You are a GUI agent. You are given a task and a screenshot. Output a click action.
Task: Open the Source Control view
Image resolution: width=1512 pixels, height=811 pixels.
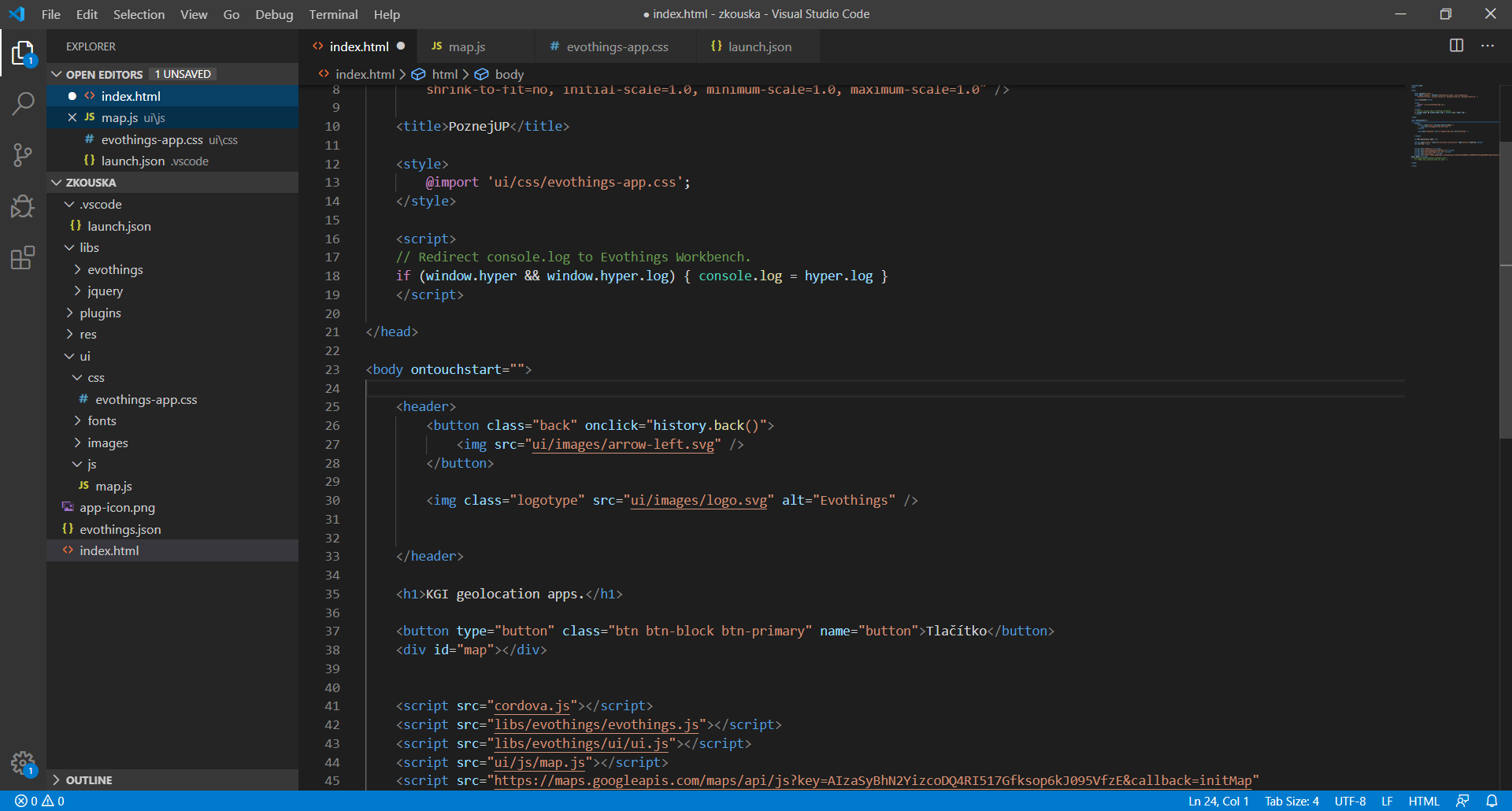23,154
